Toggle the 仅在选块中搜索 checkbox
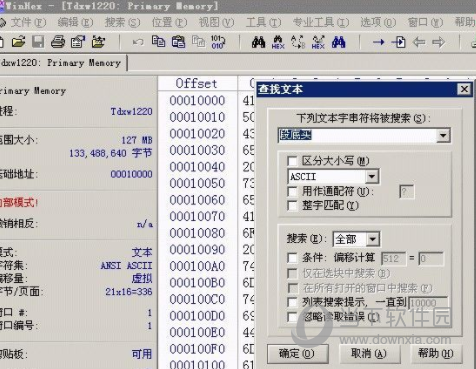 (x=292, y=273)
